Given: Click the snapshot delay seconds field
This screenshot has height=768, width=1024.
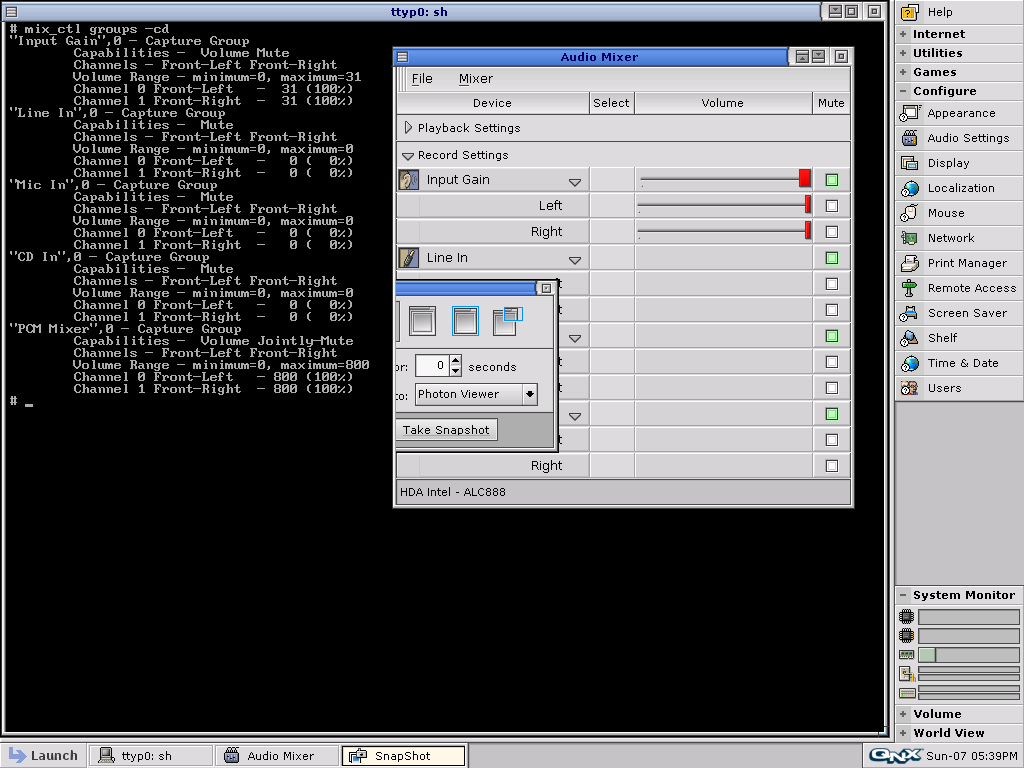Looking at the screenshot, I should point(432,366).
